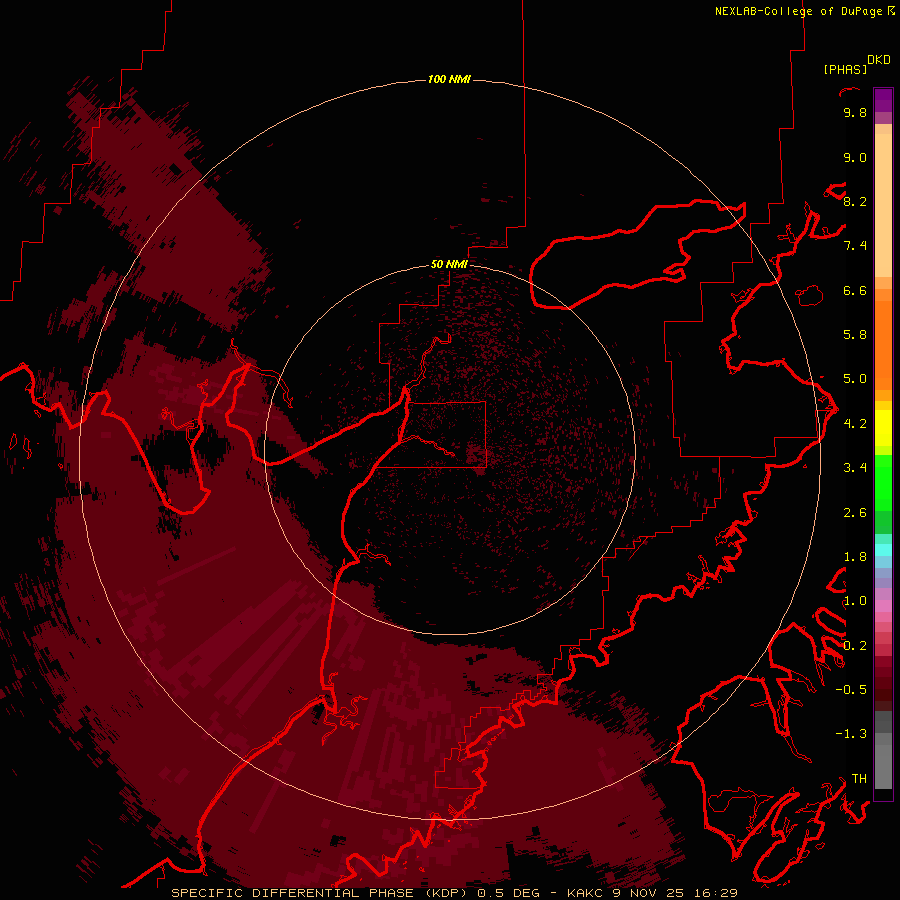Click the 9 NOV 25 date text
The image size is (900, 900).
pyautogui.click(x=648, y=893)
